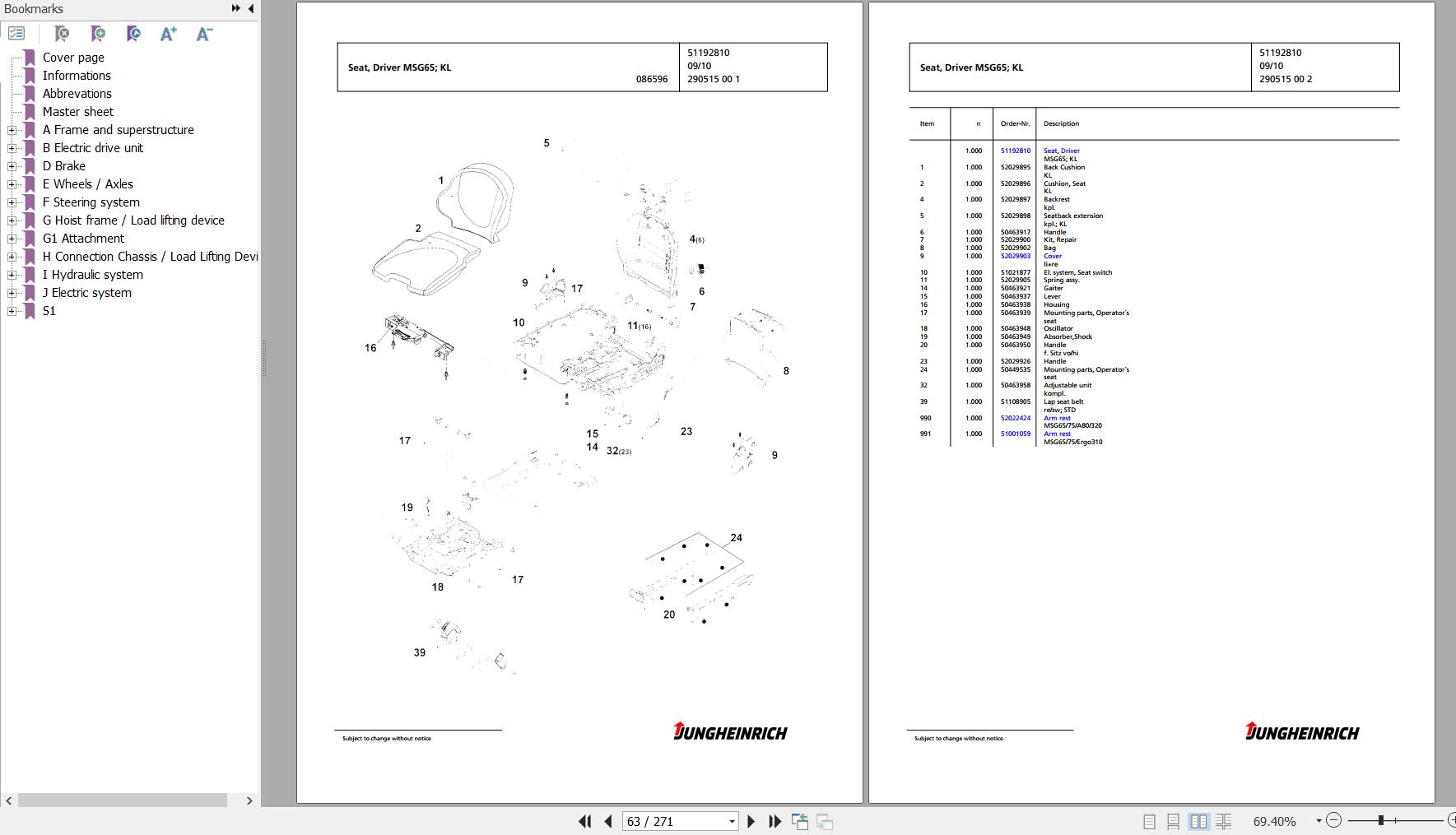
Task: Click the Lap seat belt description text
Action: [x=1063, y=401]
